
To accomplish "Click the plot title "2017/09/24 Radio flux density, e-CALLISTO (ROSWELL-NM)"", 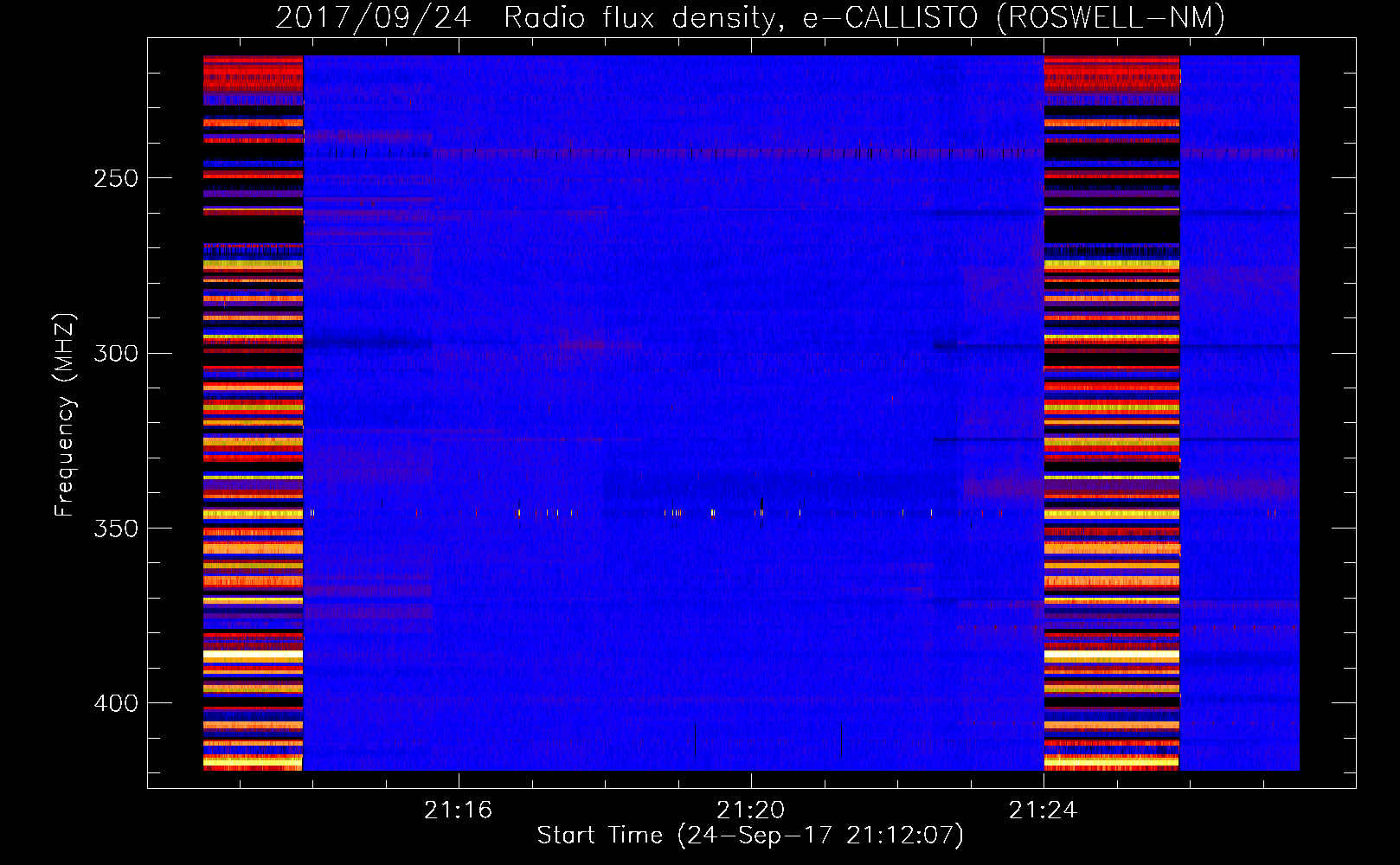I will 750,17.
